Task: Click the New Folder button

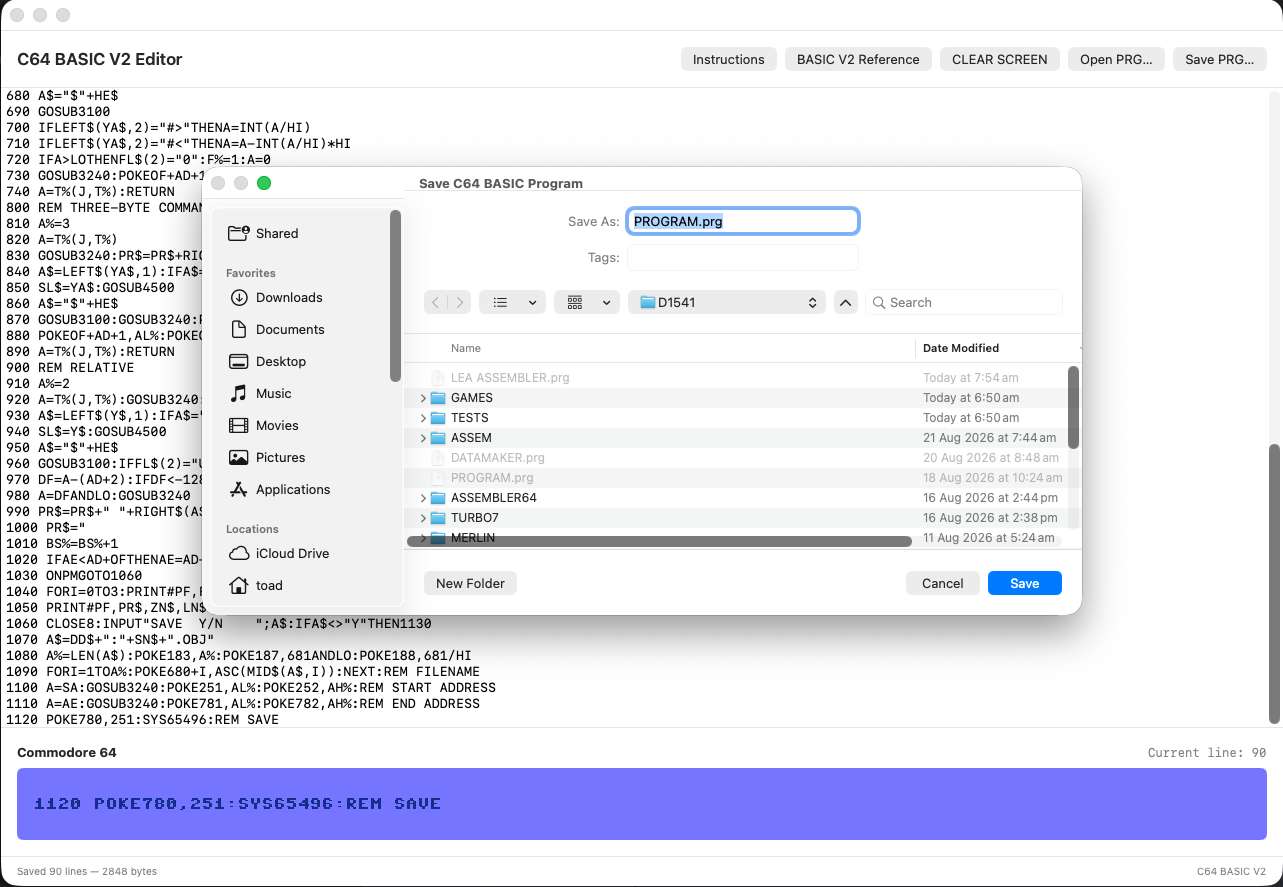Action: (470, 583)
